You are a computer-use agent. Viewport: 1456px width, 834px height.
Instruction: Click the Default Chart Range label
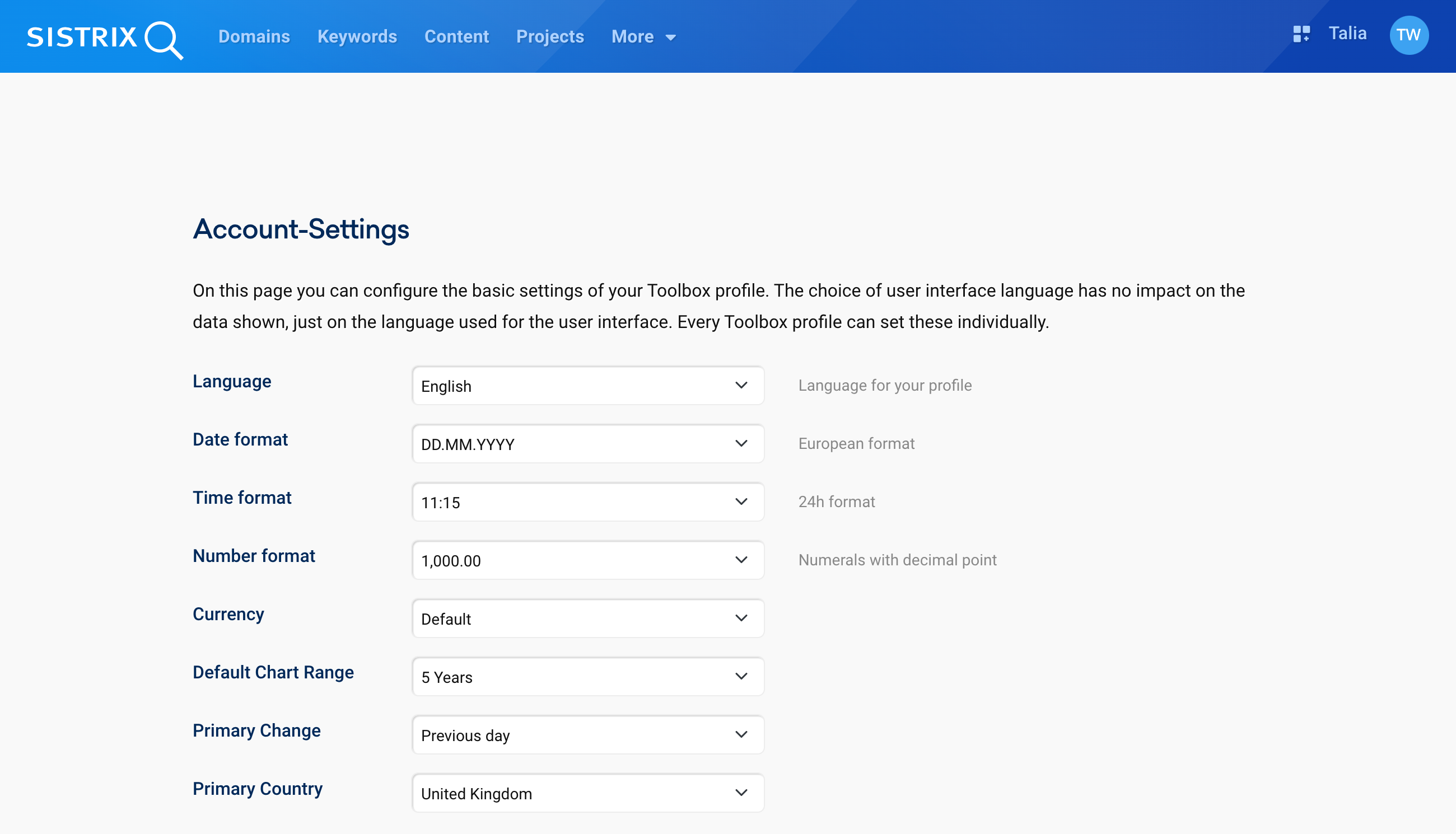coord(273,672)
